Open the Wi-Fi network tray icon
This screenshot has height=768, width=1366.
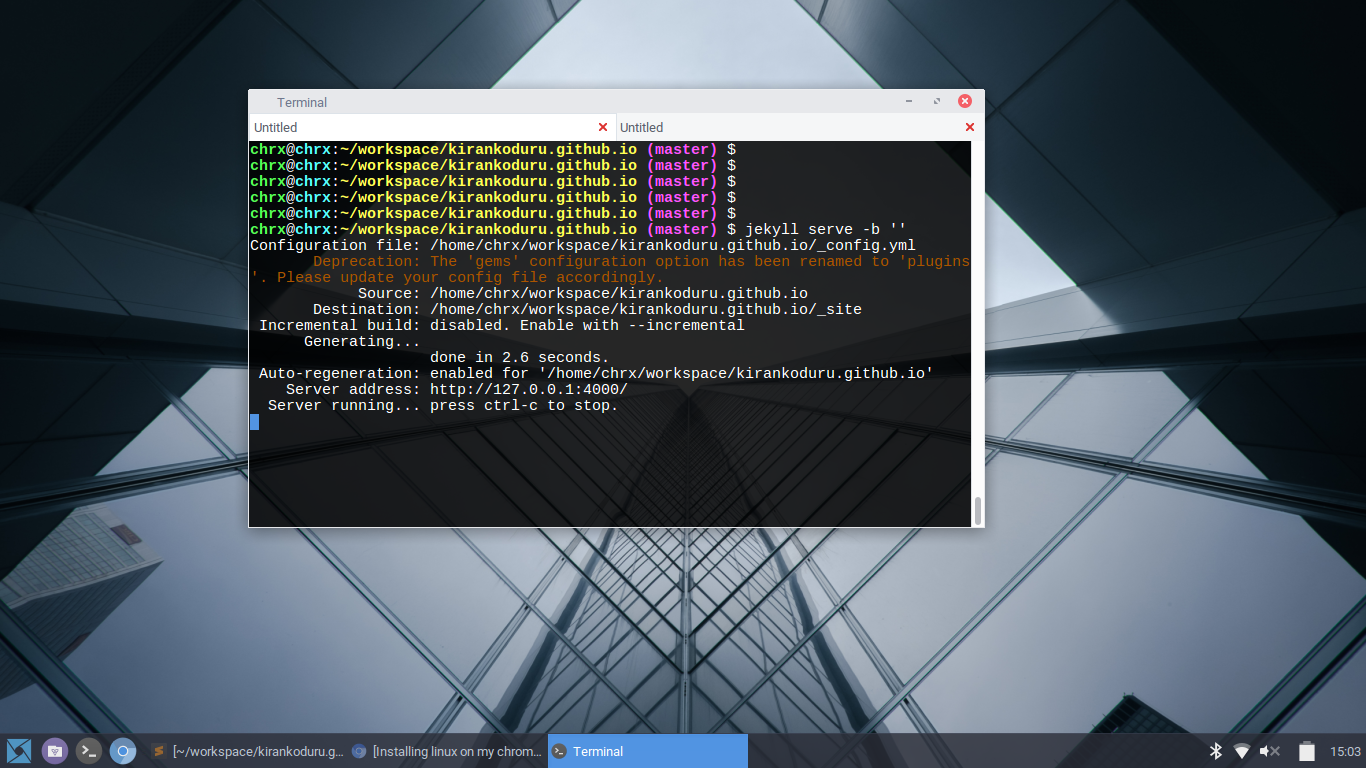pos(1242,751)
